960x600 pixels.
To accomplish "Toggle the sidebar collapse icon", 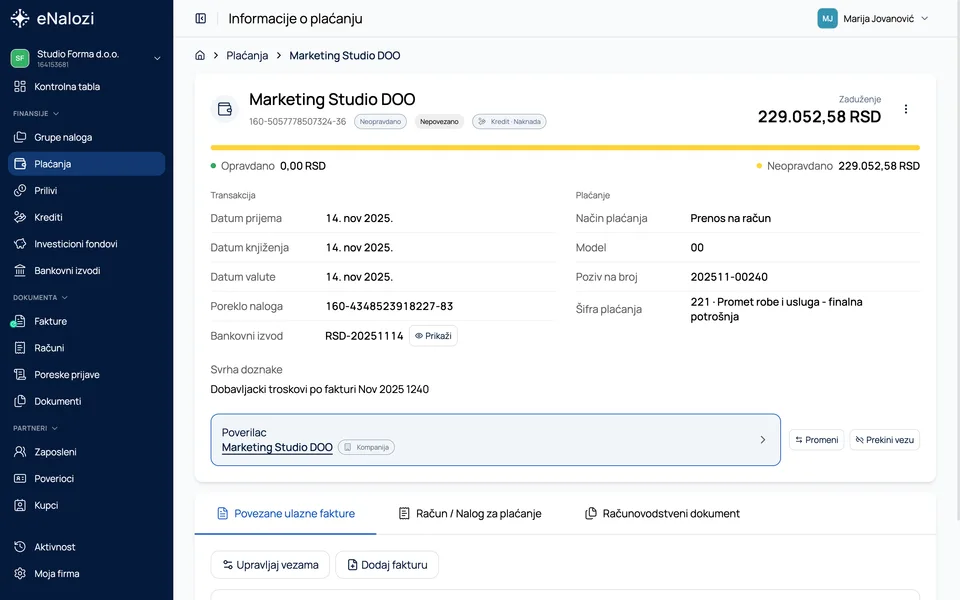I will (x=200, y=18).
